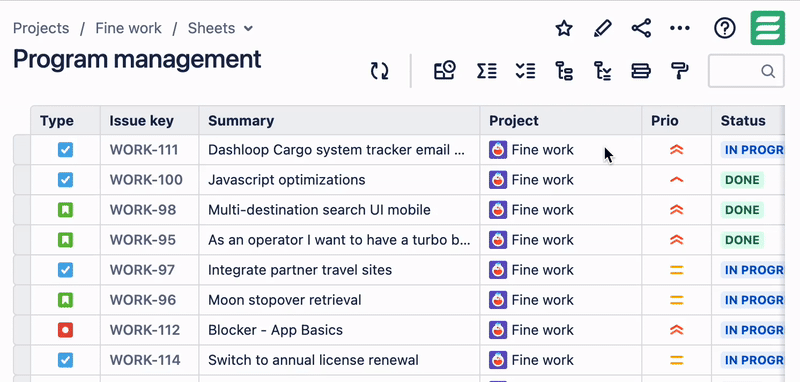Viewport: 800px width, 382px height.
Task: Click the DONE status of WORK-95
Action: tap(742, 240)
